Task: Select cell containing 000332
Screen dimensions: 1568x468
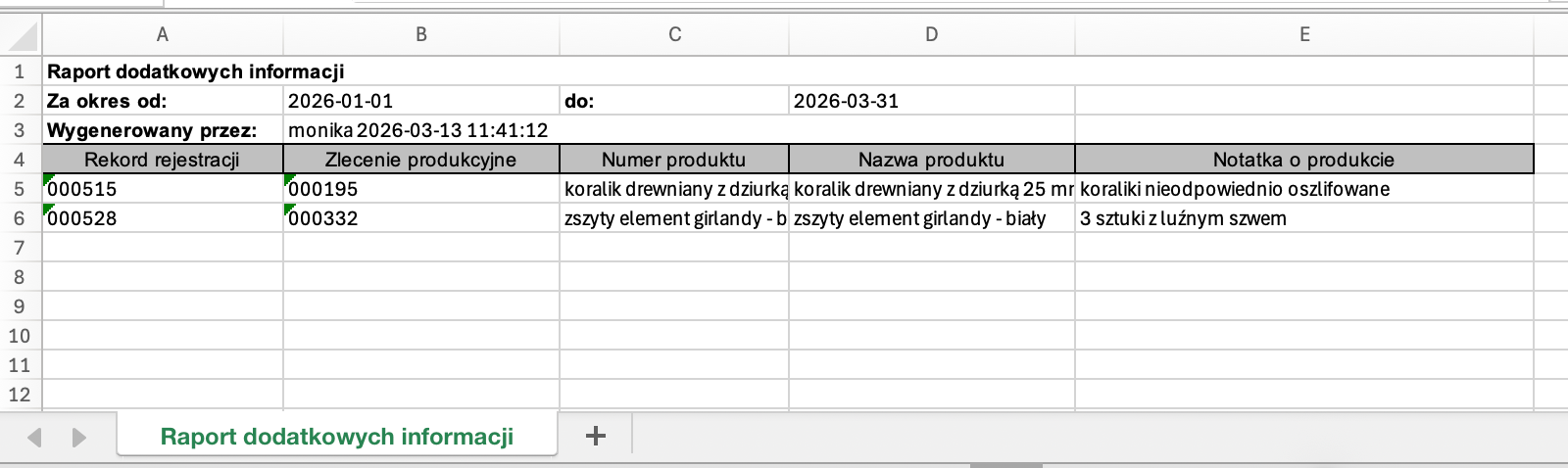Action: coord(420,218)
